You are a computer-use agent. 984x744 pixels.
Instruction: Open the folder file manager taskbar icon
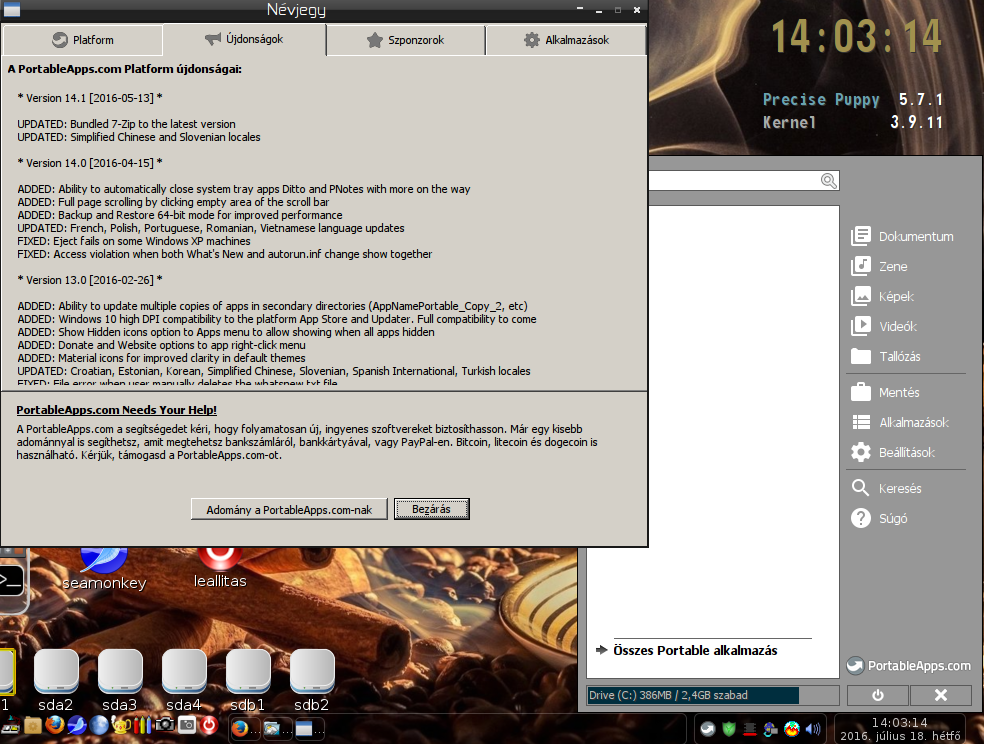(33, 726)
